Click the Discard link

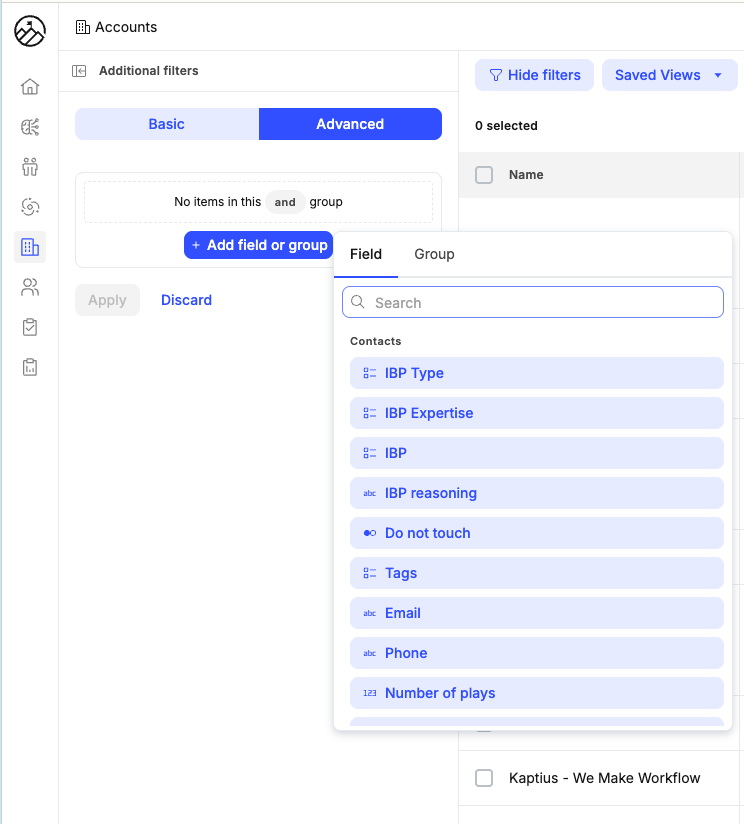point(186,300)
